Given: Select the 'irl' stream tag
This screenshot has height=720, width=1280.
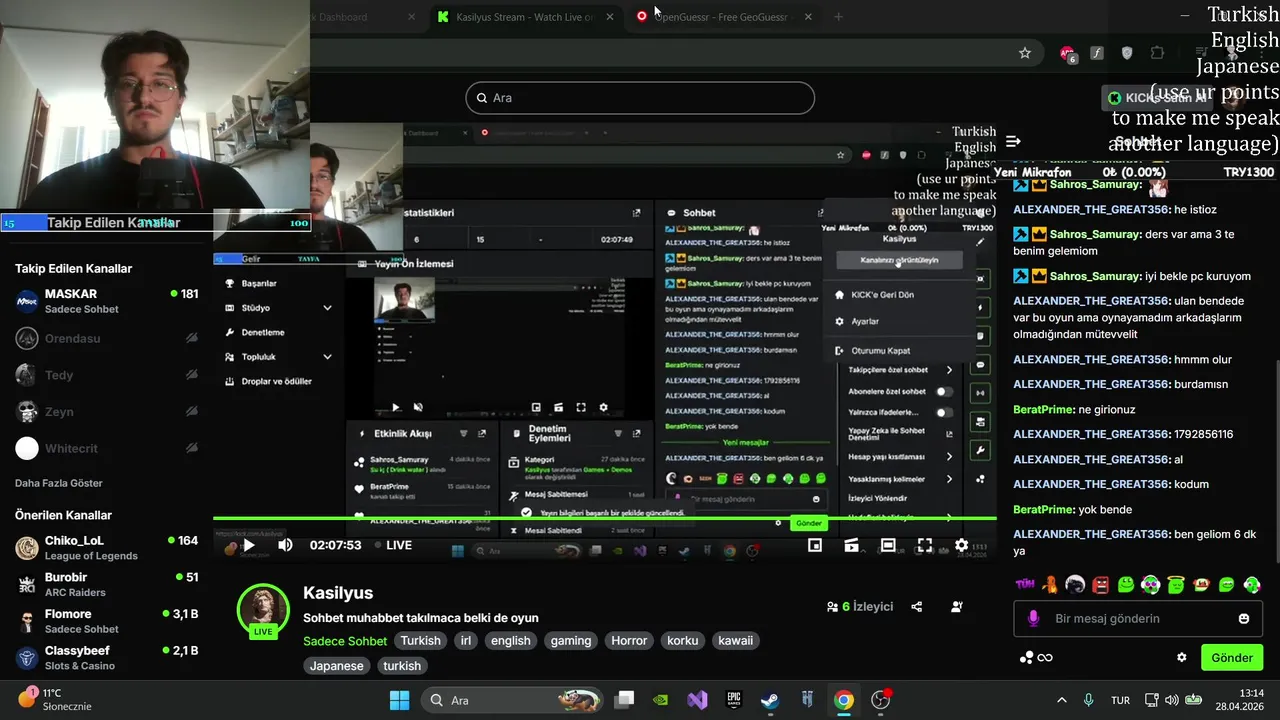Looking at the screenshot, I should tap(465, 641).
